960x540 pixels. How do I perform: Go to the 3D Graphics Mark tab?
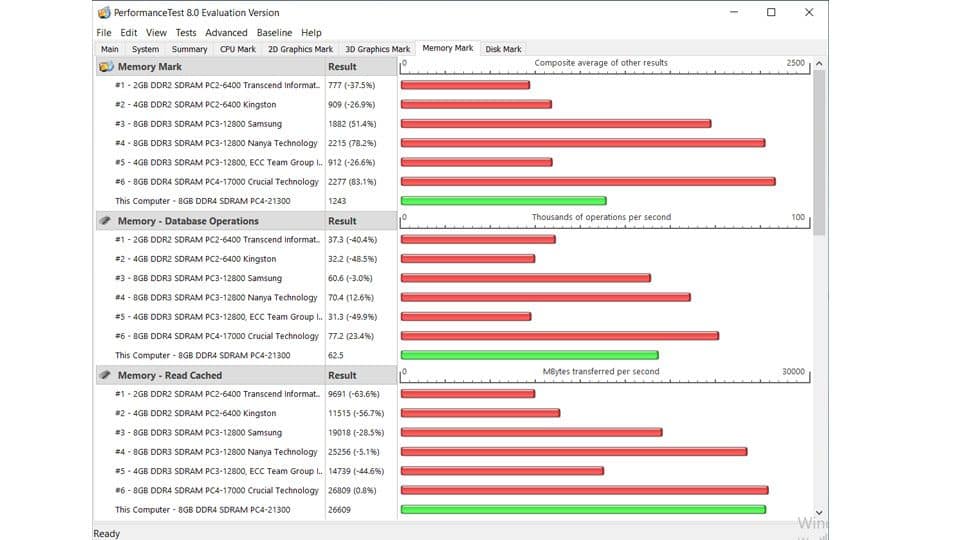(x=377, y=49)
